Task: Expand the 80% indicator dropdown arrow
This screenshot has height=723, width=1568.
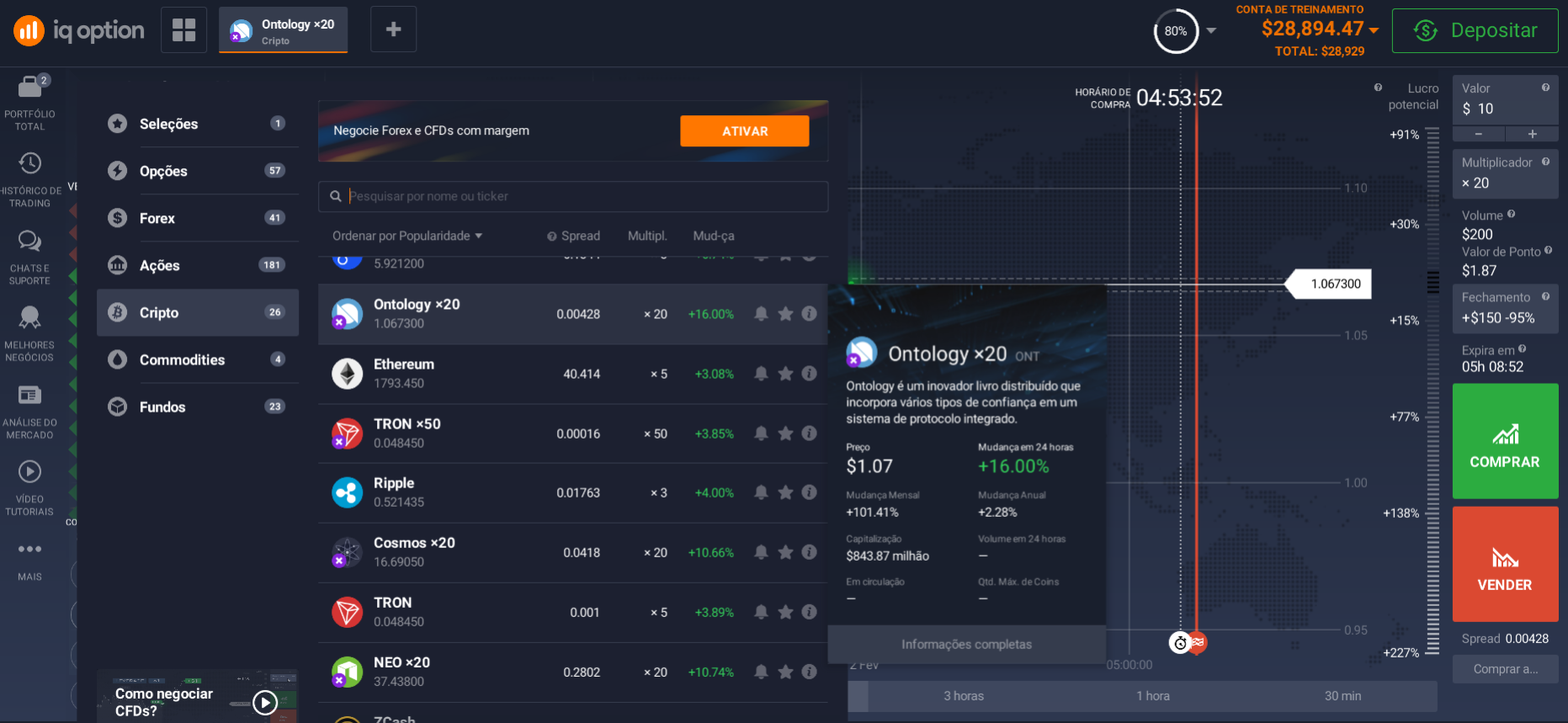Action: (x=1211, y=30)
